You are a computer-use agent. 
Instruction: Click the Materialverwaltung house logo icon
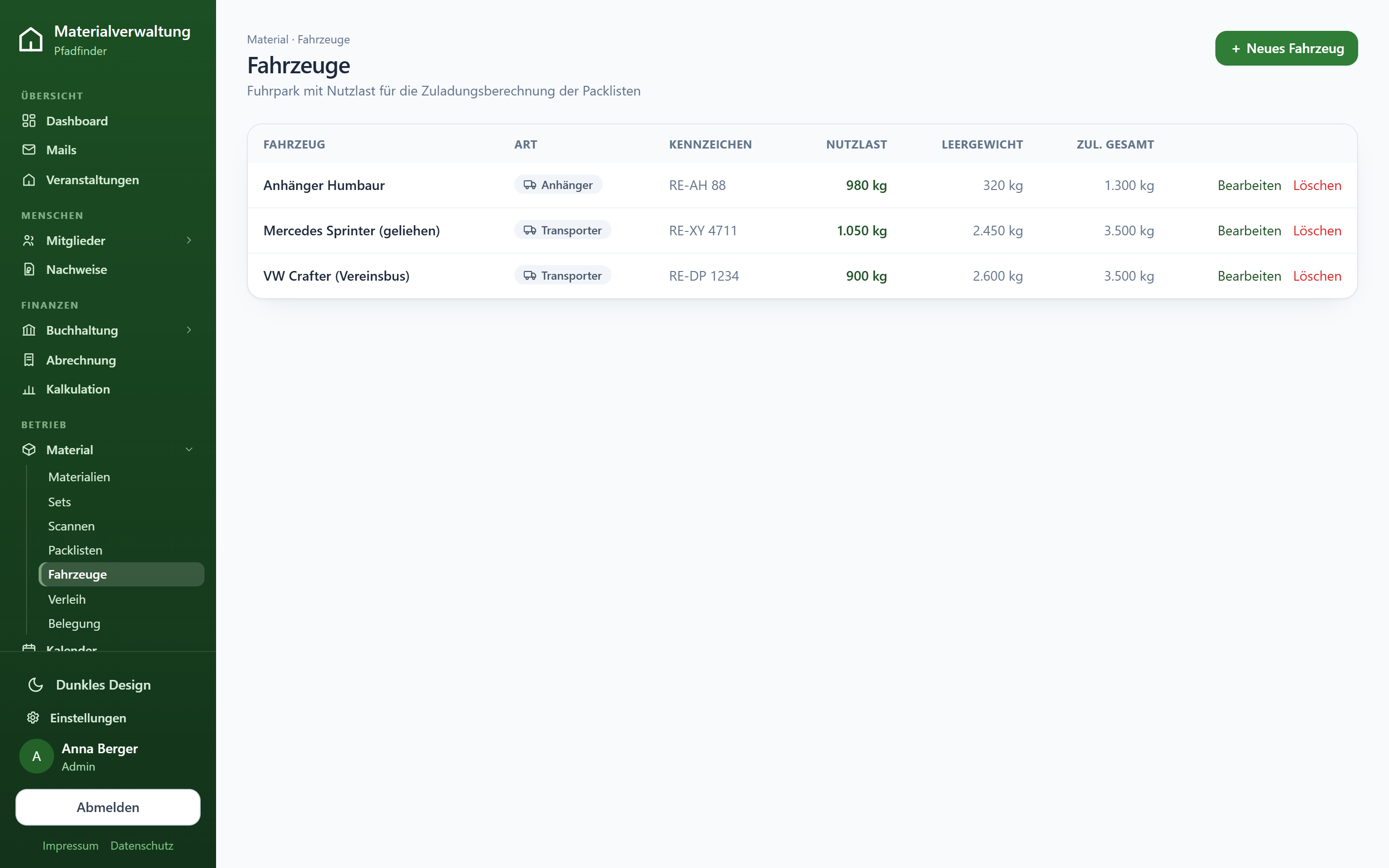[x=30, y=40]
